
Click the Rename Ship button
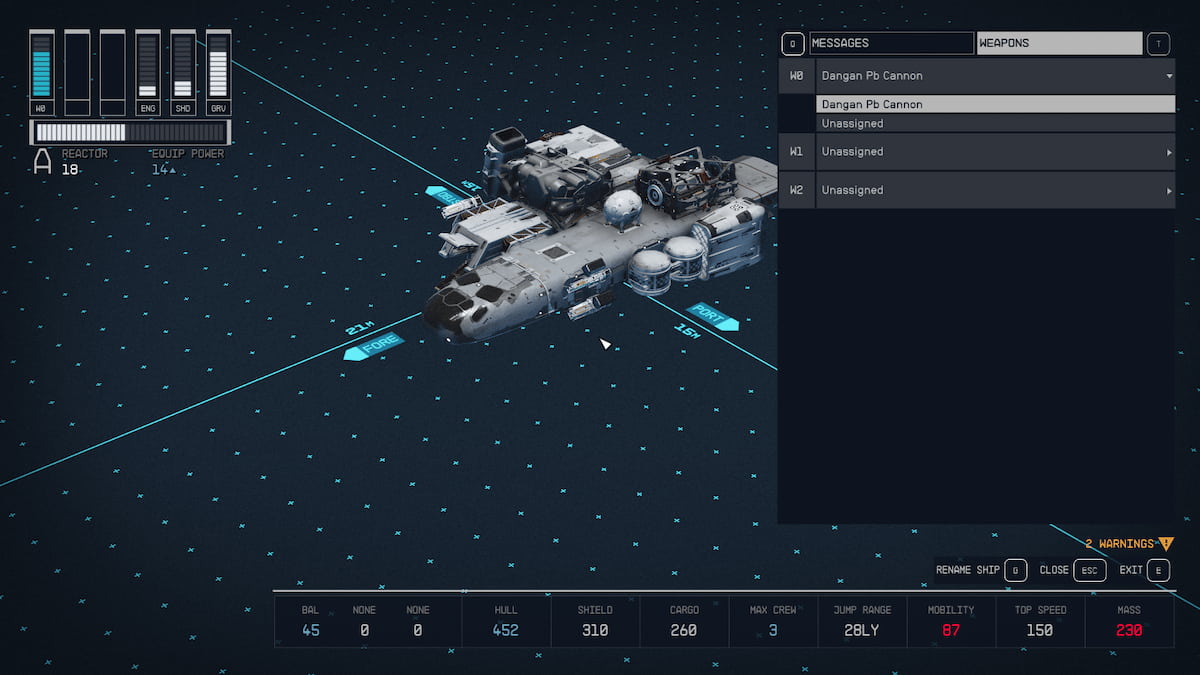(980, 570)
